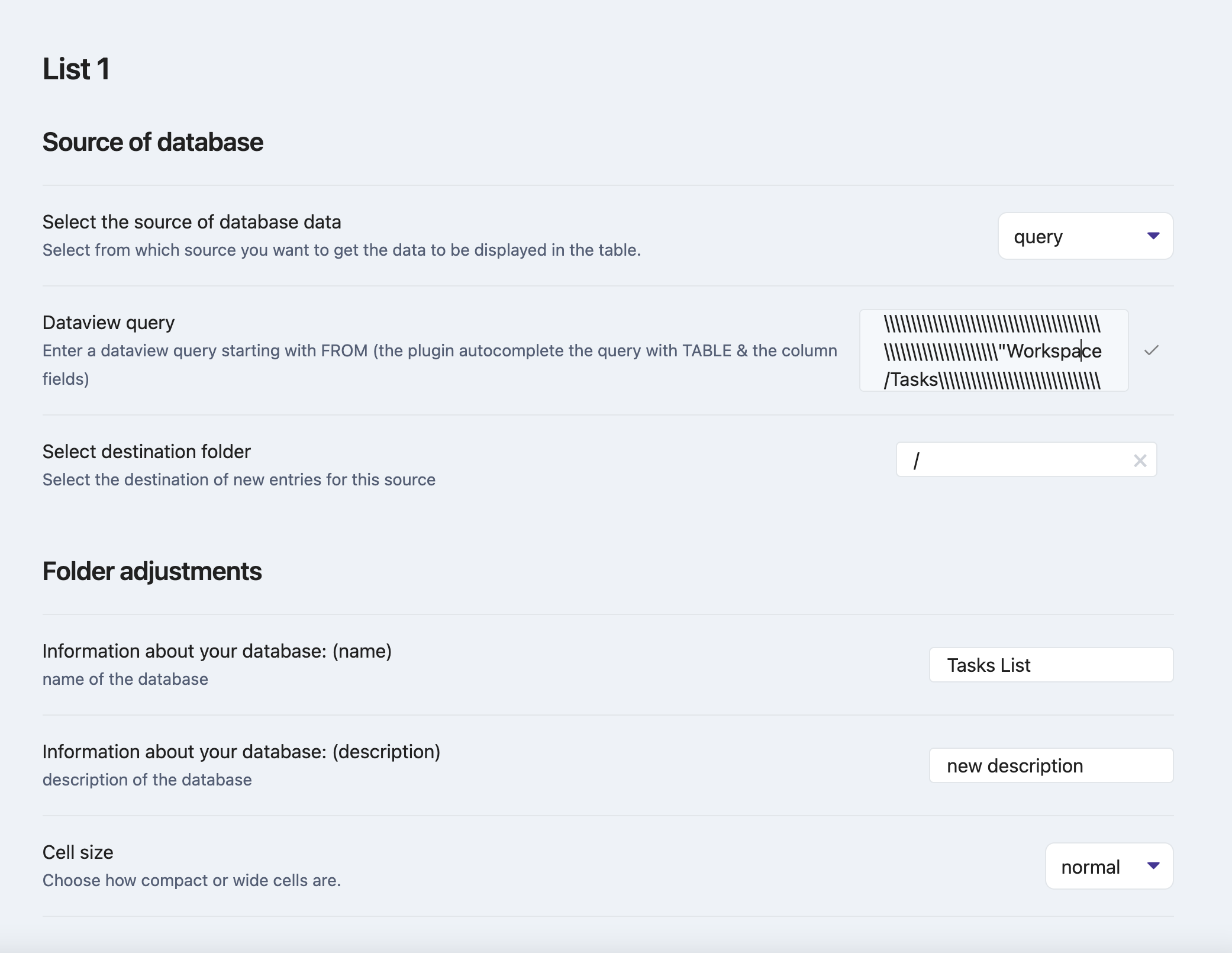Image resolution: width=1232 pixels, height=953 pixels.
Task: Click the "Select destination folder" label
Action: tap(146, 451)
